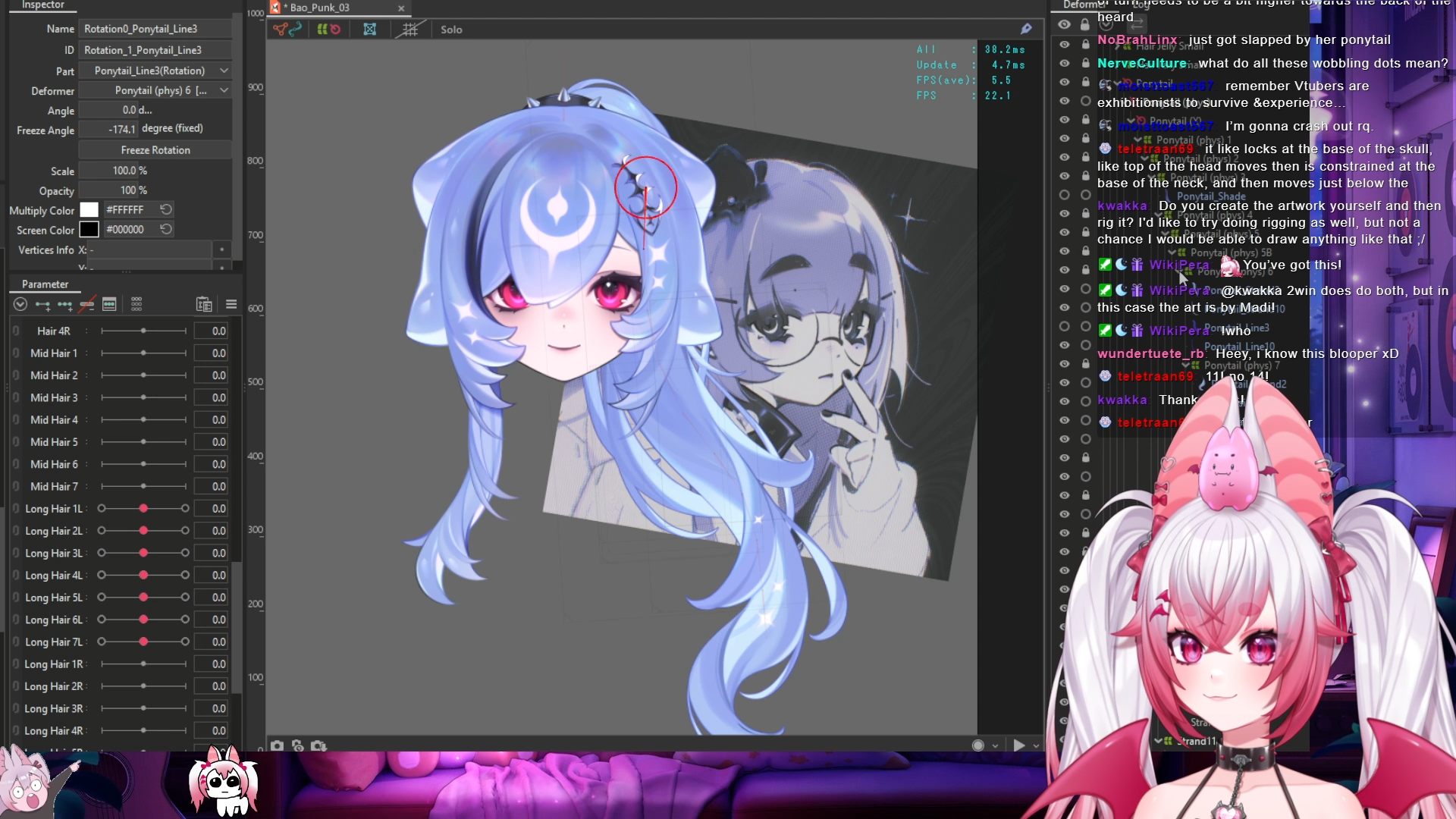Viewport: 1456px width, 819px height.
Task: Collapse the Strand11 tree node
Action: (1159, 741)
